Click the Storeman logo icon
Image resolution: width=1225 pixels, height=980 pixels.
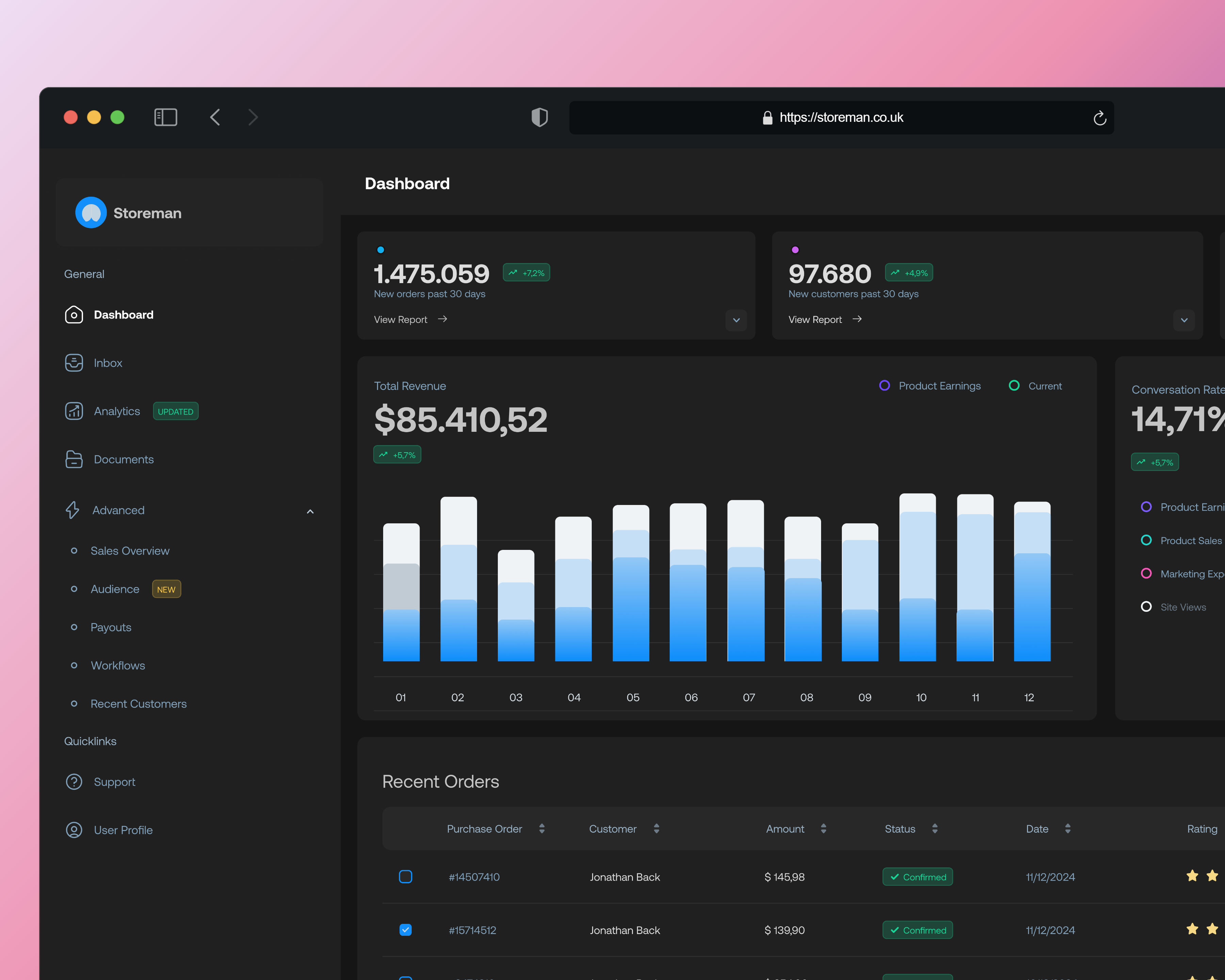point(90,212)
